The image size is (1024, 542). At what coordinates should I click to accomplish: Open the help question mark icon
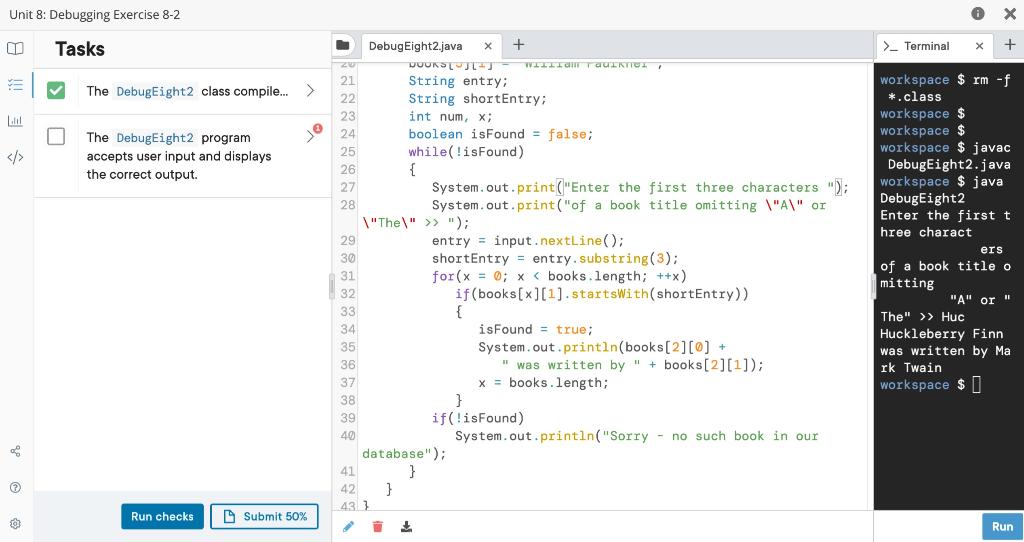tap(15, 487)
